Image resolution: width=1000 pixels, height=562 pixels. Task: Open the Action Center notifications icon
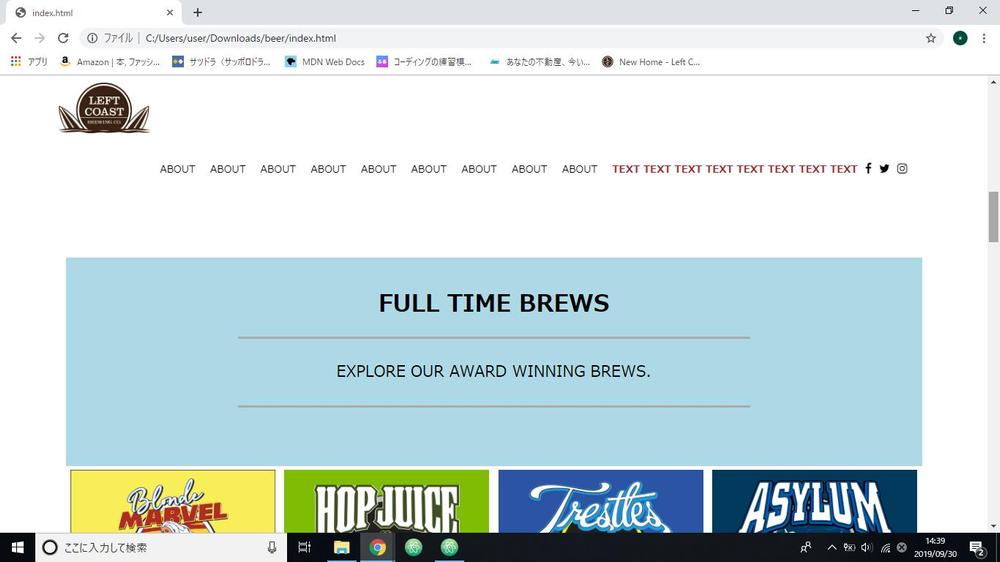[x=977, y=547]
